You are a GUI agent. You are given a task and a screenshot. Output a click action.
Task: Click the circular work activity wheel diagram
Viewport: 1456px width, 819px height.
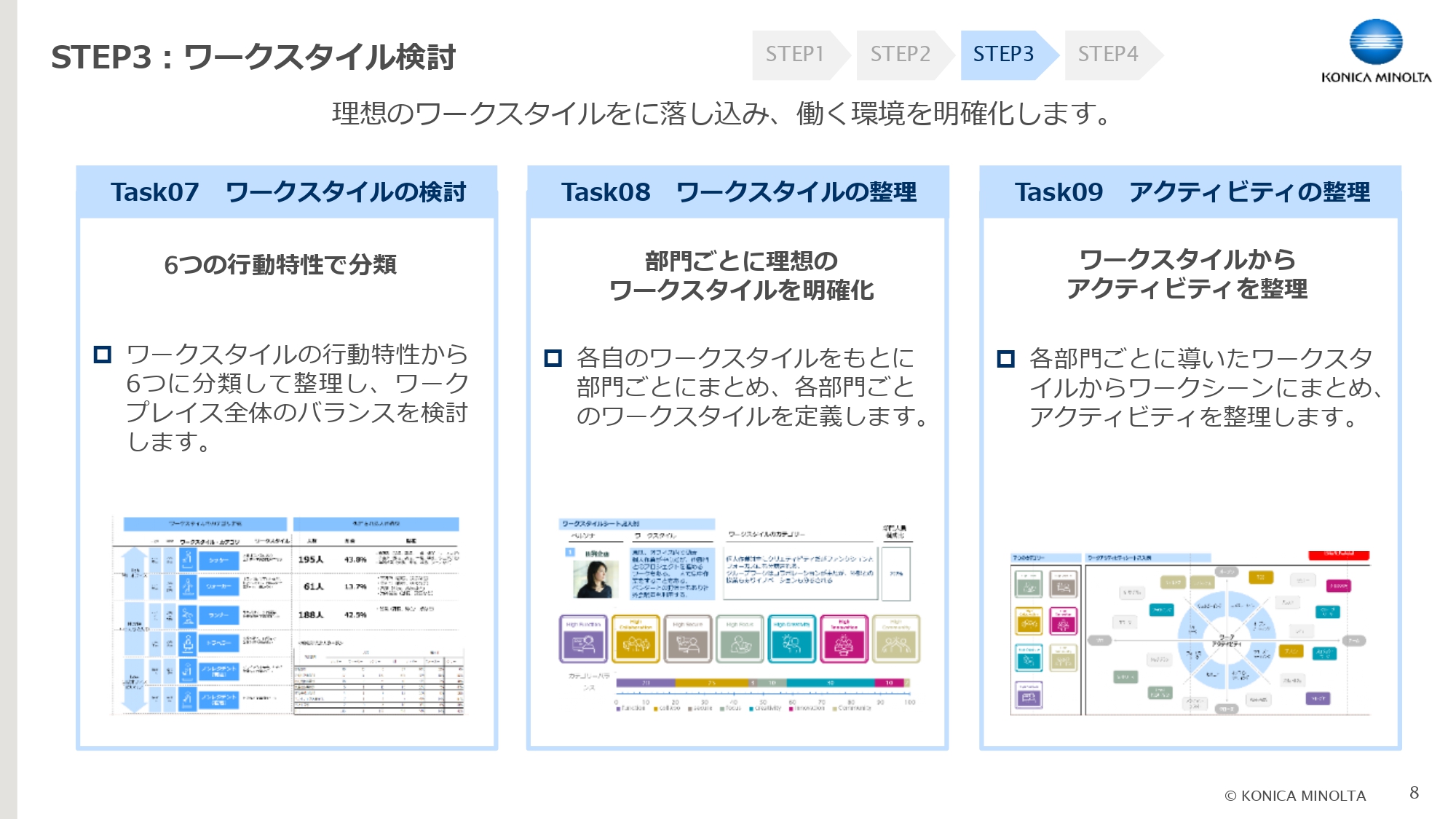pyautogui.click(x=1227, y=641)
